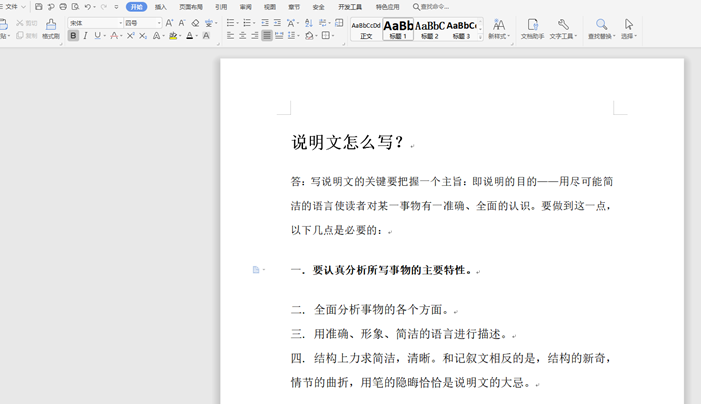Screen dimensions: 701x404
Task: Toggle strikethrough formatting
Action: click(114, 36)
